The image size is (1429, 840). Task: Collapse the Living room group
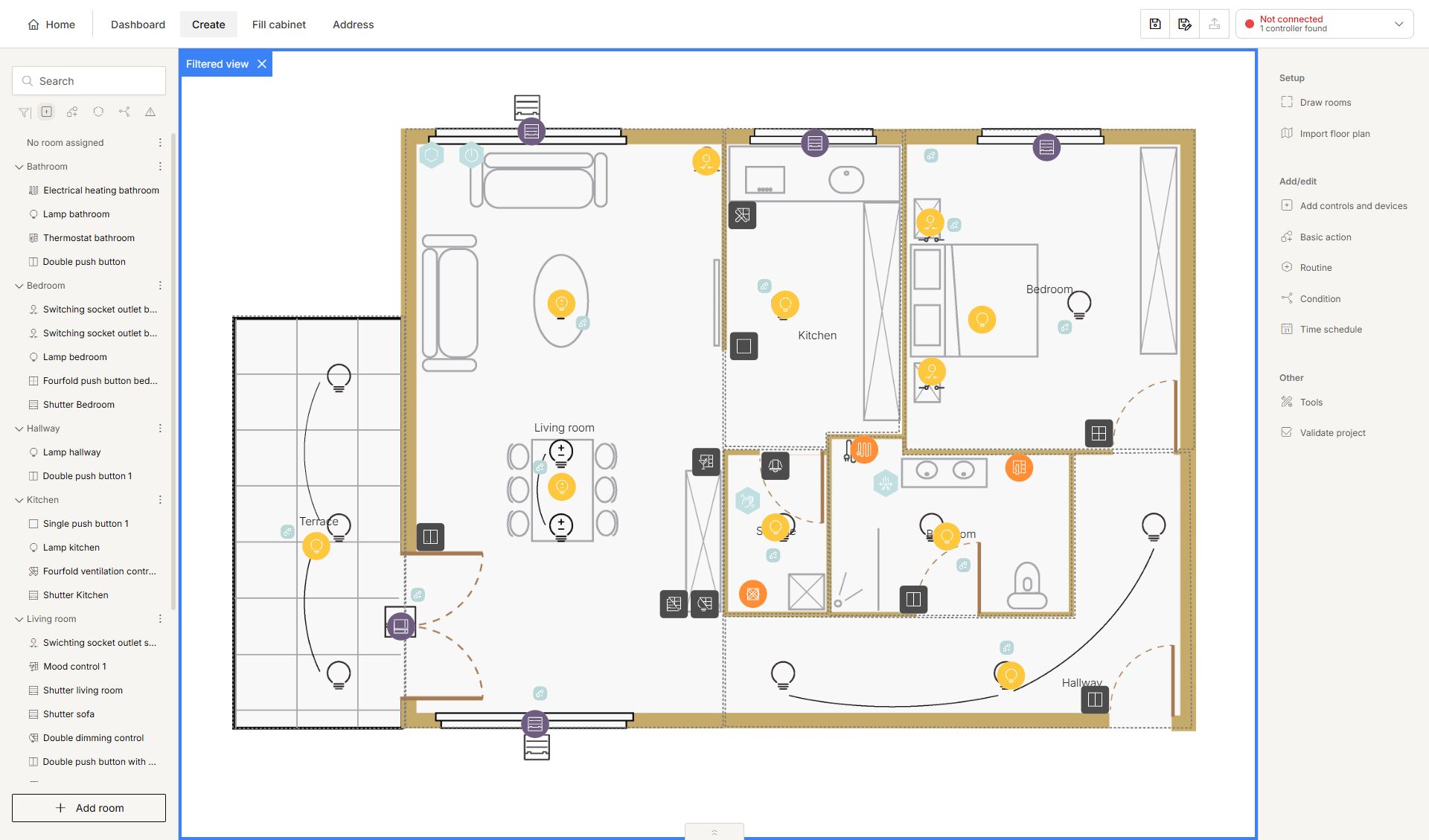coord(19,619)
